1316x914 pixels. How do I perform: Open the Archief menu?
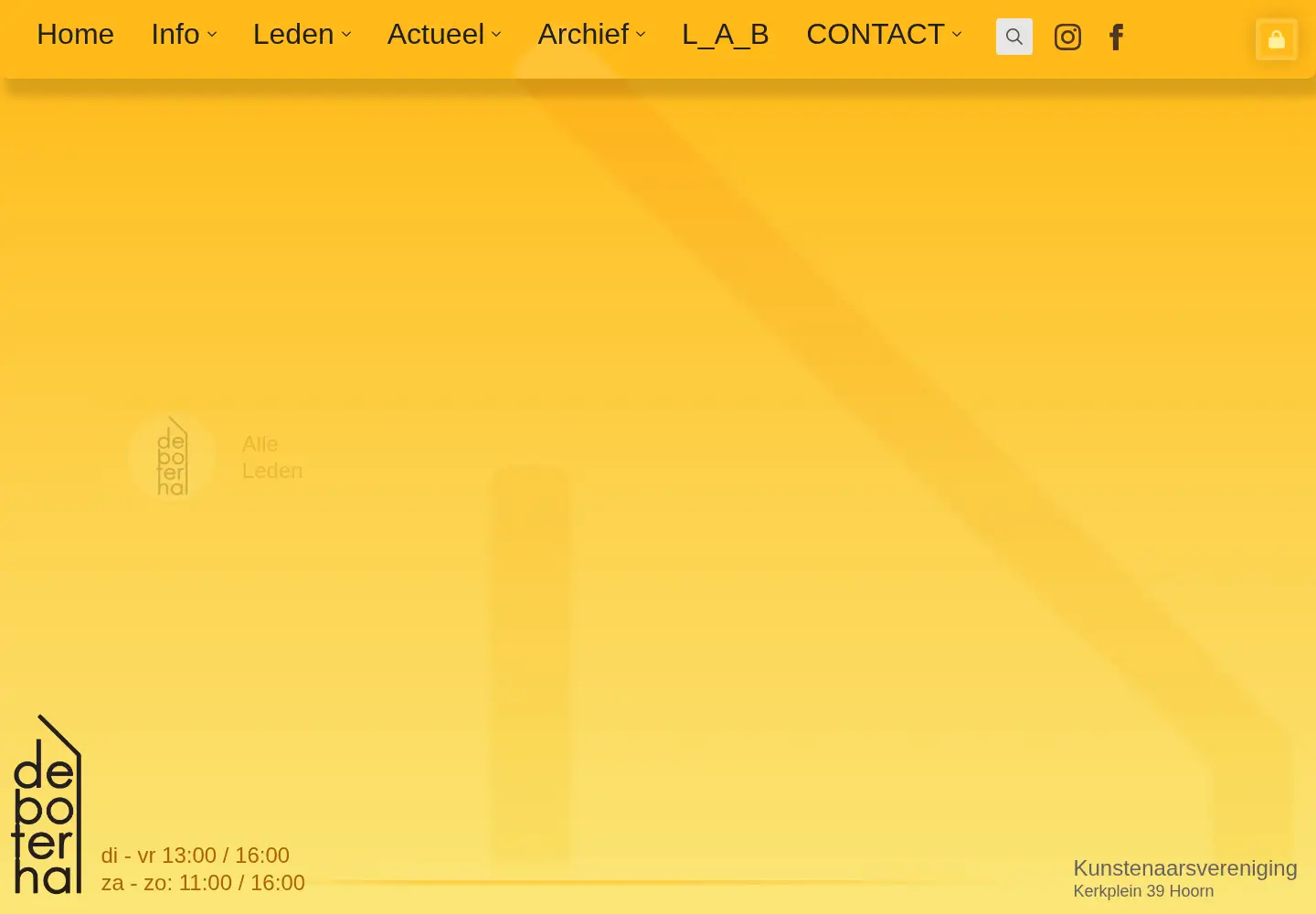pos(583,35)
